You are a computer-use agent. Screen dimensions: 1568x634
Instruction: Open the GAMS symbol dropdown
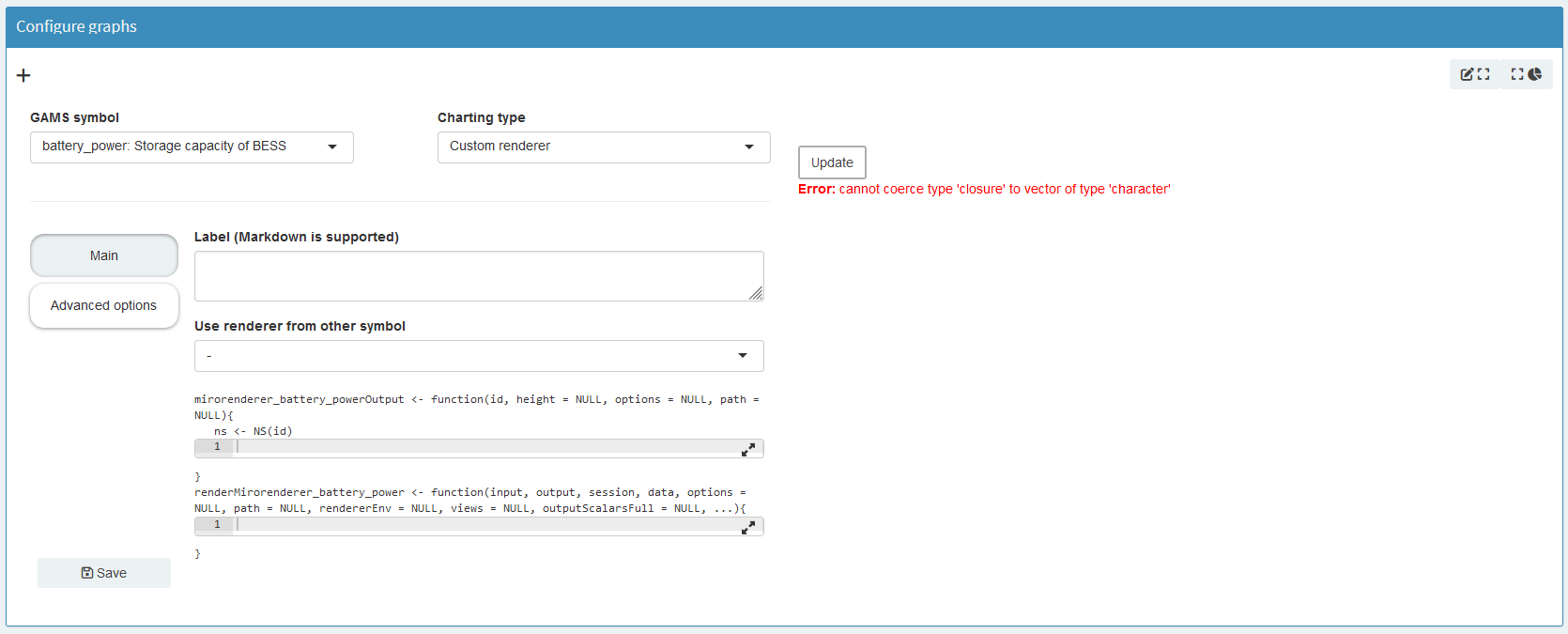coord(192,147)
